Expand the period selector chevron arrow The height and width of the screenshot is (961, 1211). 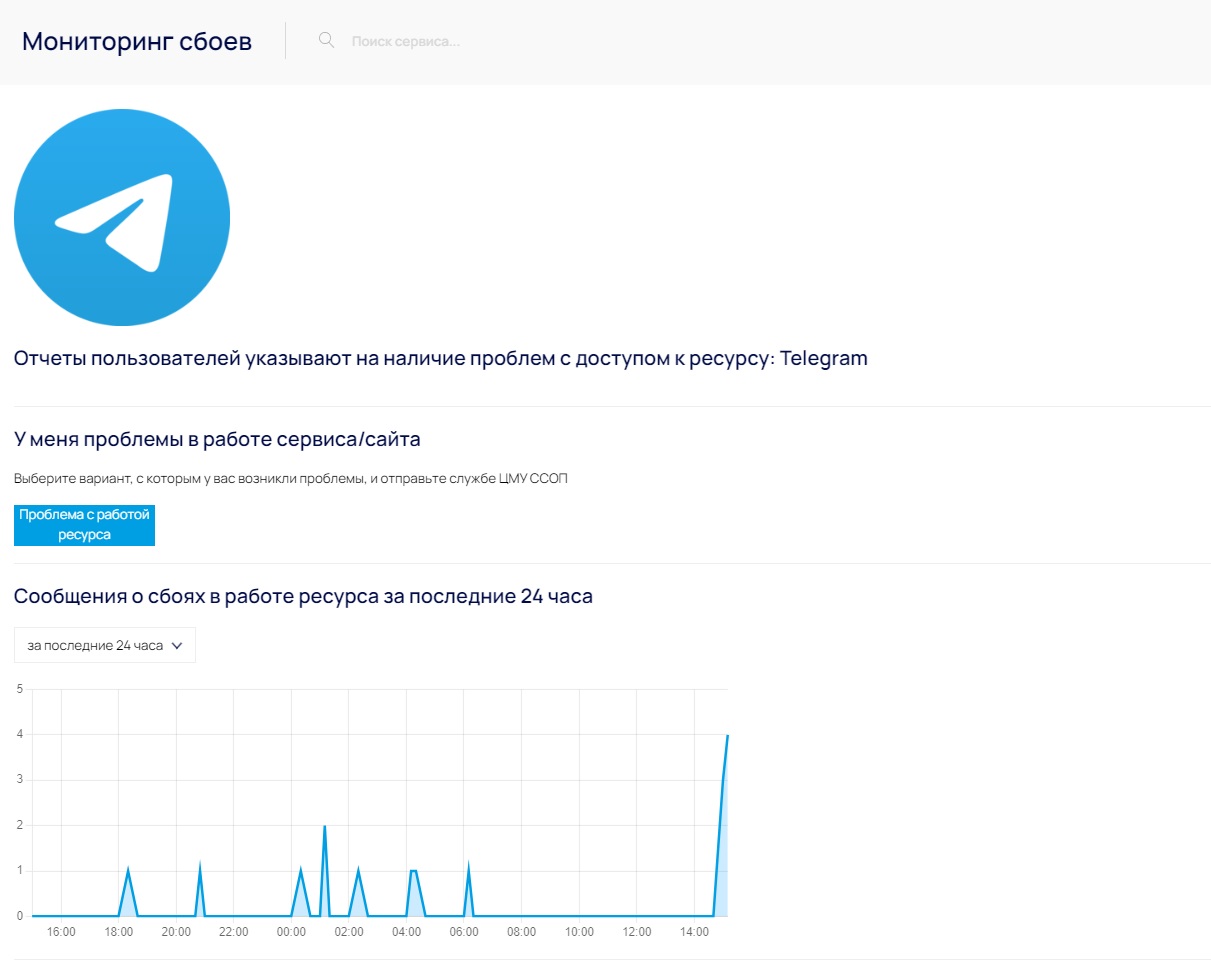click(x=177, y=646)
